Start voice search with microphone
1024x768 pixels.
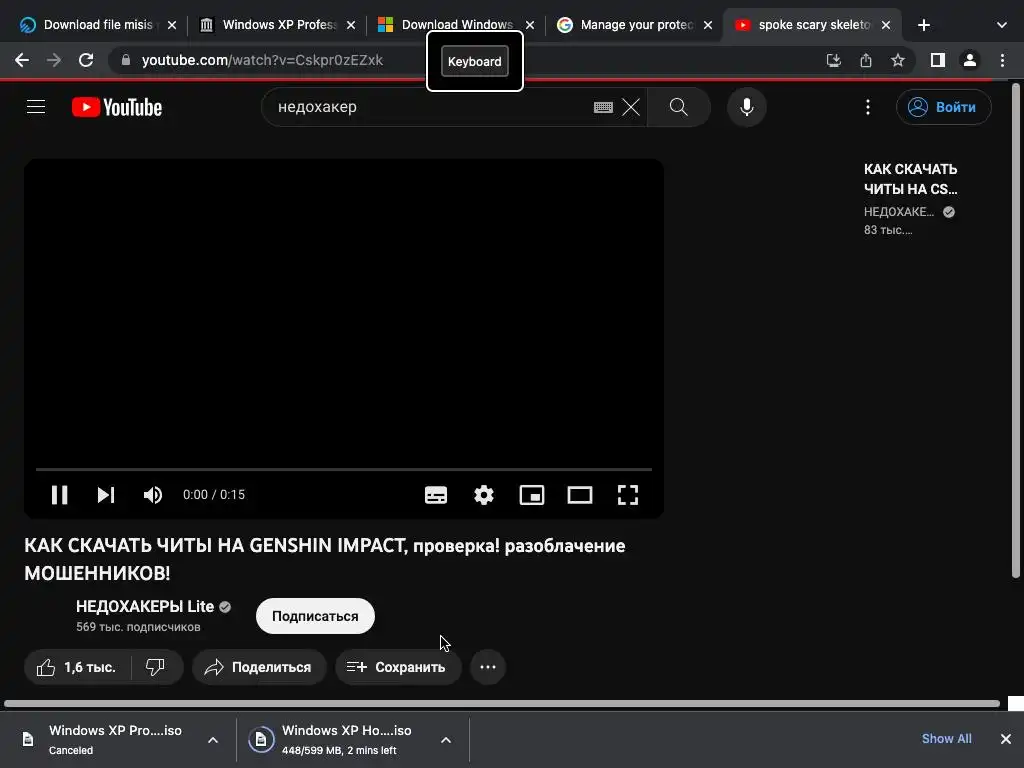746,106
